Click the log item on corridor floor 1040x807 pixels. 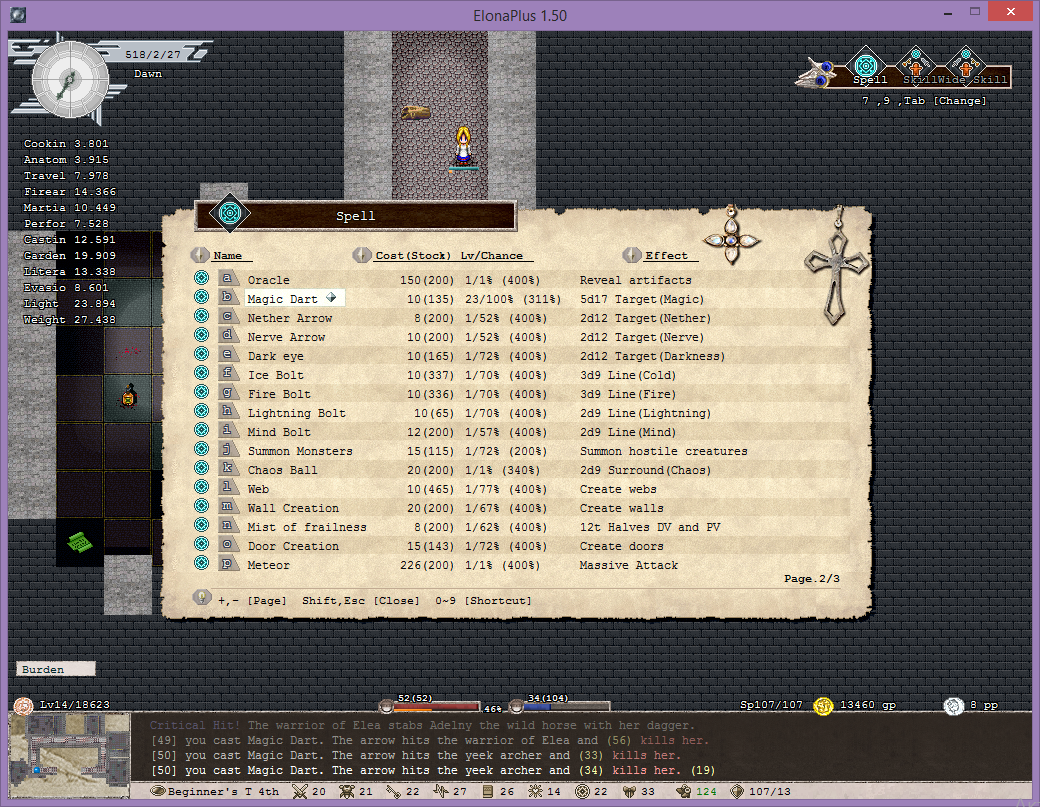tap(416, 112)
